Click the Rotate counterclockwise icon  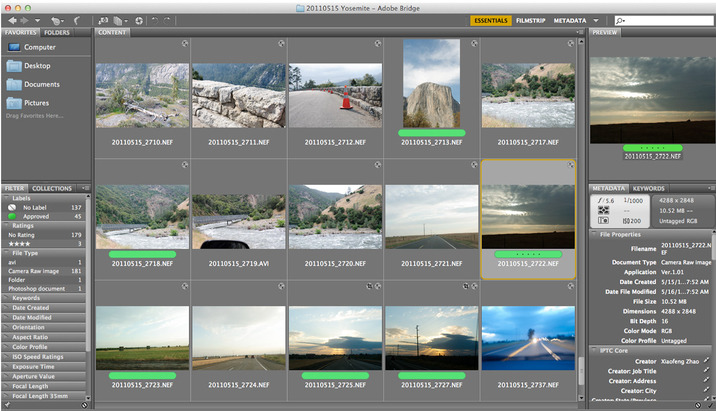click(154, 20)
